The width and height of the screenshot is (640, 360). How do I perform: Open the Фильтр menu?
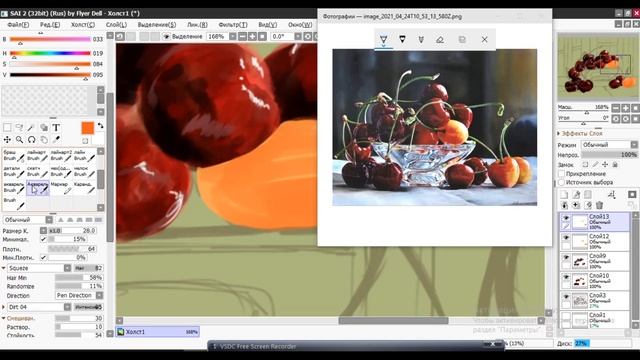click(x=233, y=24)
